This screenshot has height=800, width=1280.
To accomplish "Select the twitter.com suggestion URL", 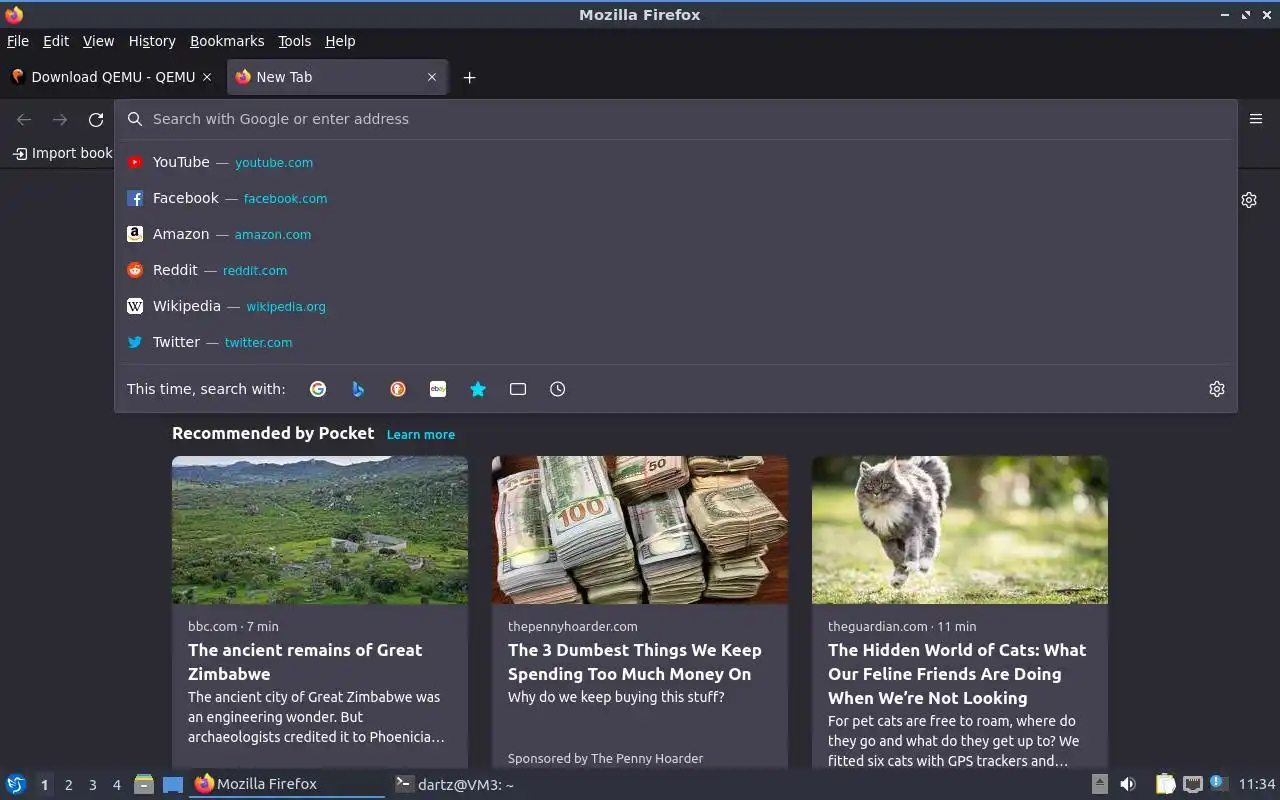I will [258, 343].
